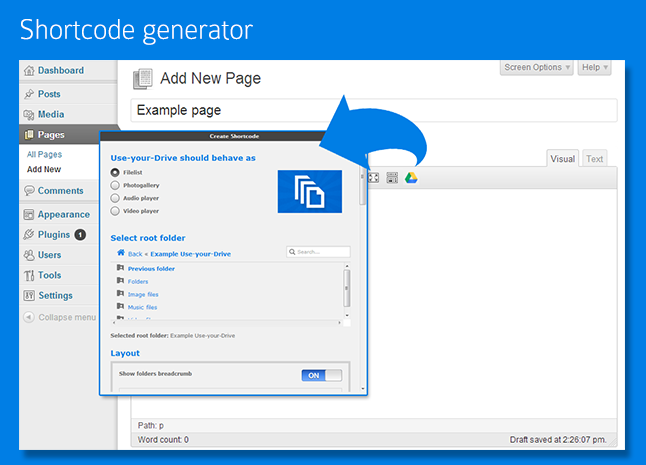The height and width of the screenshot is (465, 646).
Task: Click the All Pages submenu link
Action: [44, 154]
